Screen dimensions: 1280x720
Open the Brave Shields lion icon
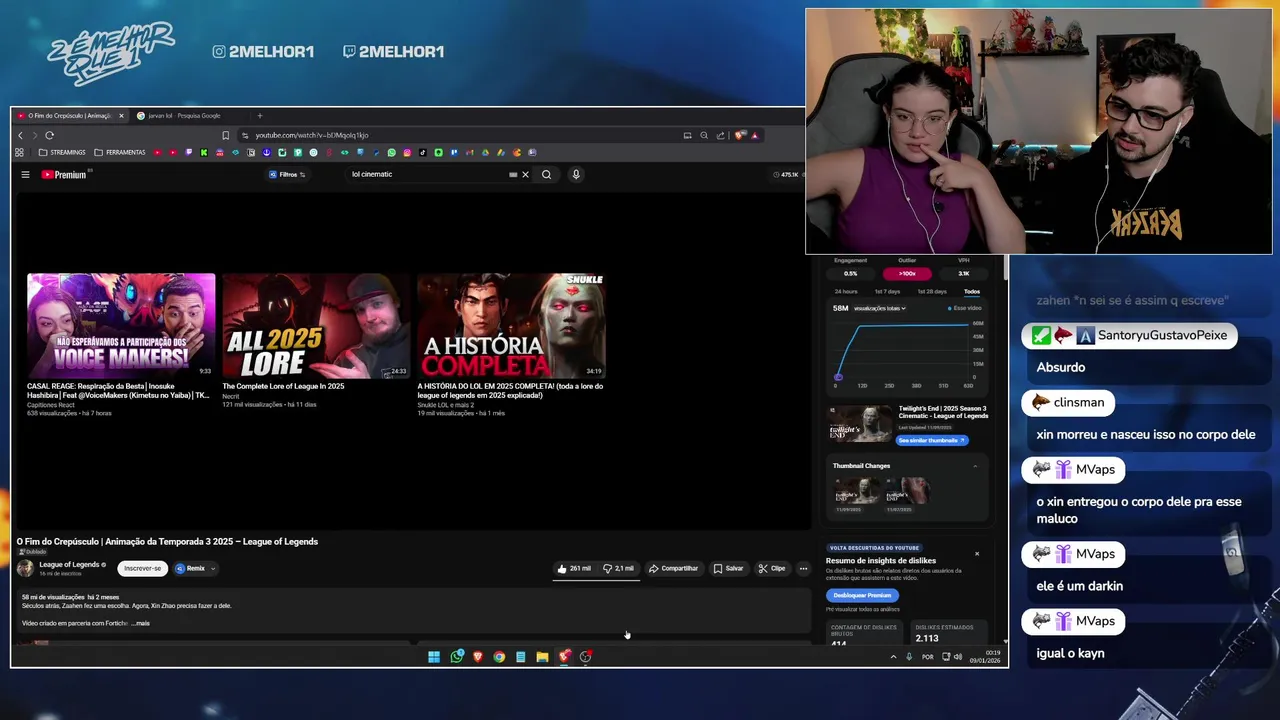tap(739, 135)
